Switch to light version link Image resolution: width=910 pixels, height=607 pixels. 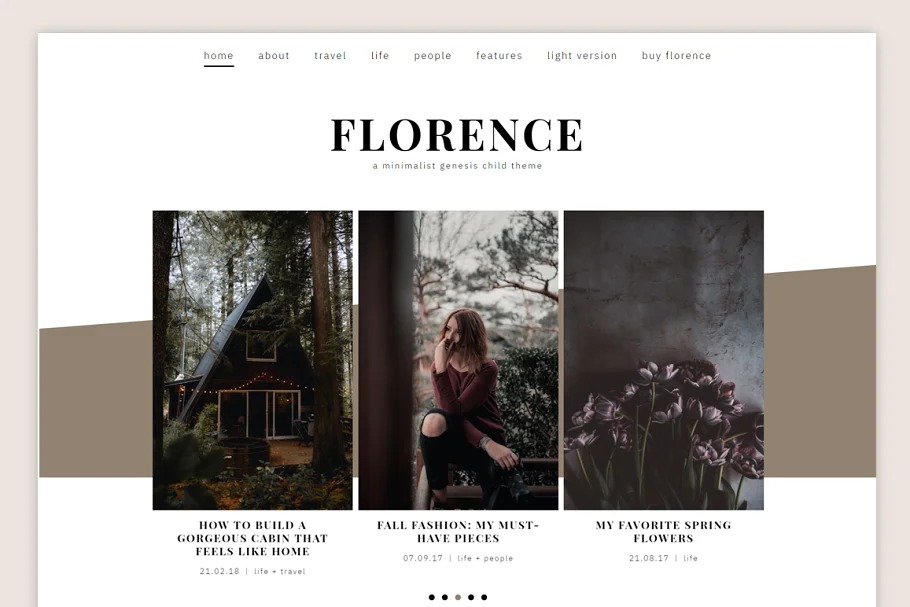pos(582,56)
